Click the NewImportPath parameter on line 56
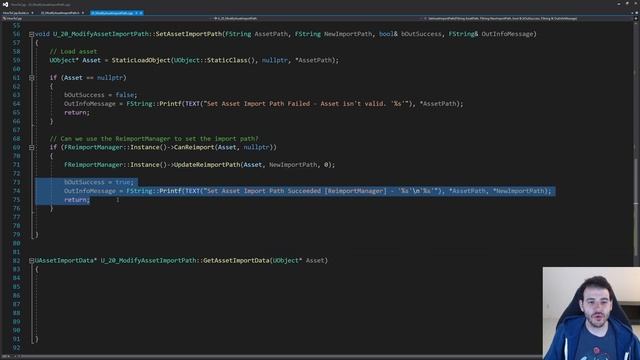640x360 pixels. 348,34
